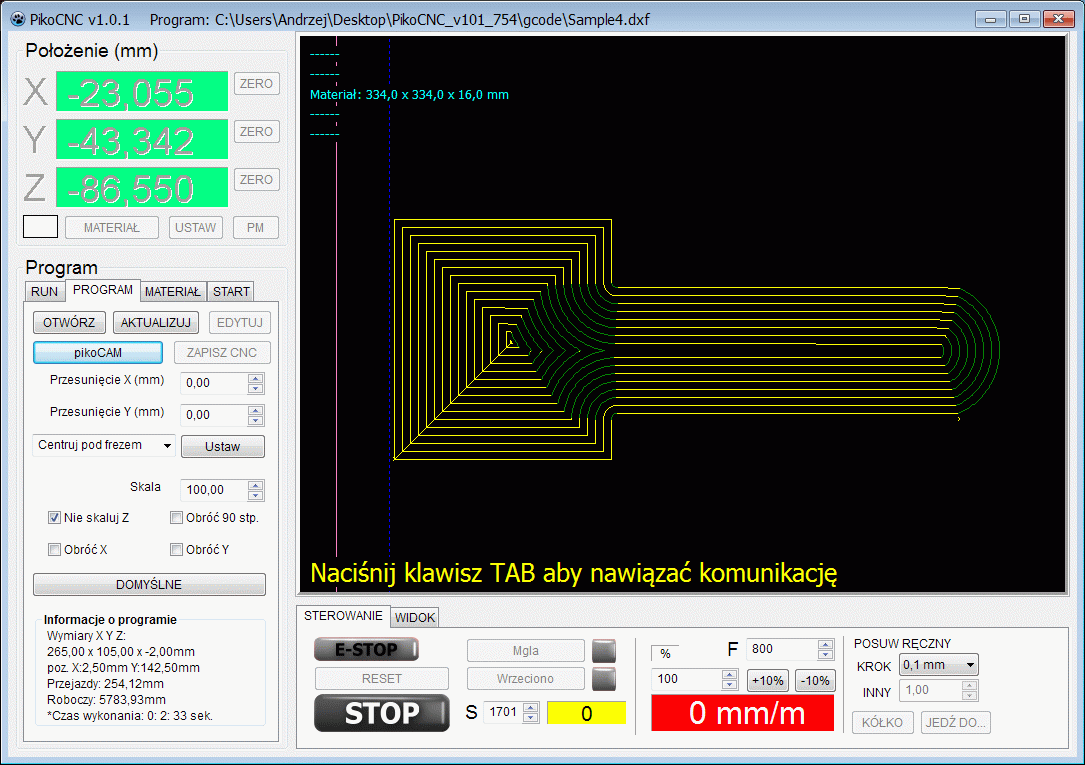
Task: Enable Obróć X checkbox
Action: tap(54, 549)
